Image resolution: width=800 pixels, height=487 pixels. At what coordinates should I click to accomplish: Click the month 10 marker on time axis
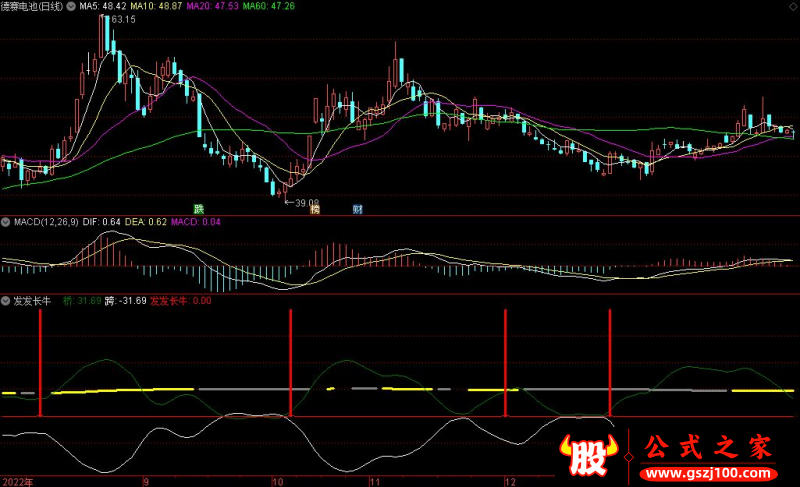[276, 481]
